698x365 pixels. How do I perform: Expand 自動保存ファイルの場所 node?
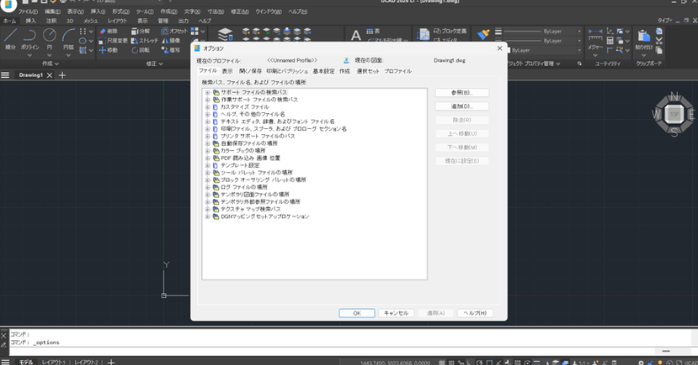pyautogui.click(x=207, y=143)
